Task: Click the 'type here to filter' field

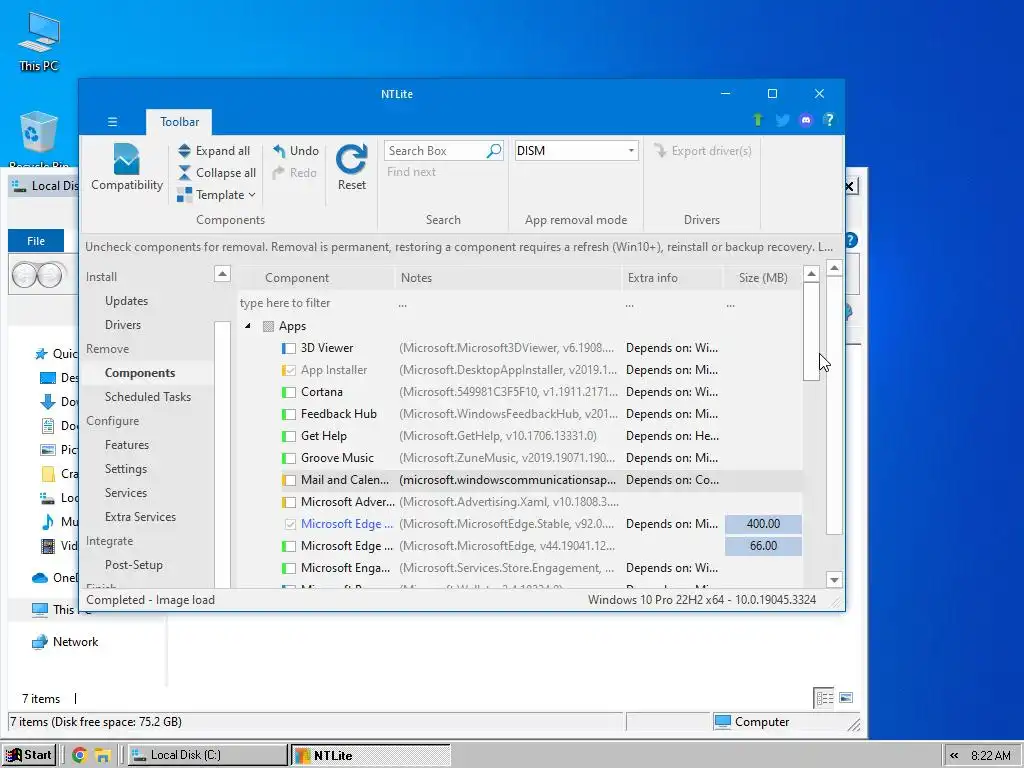Action: (x=315, y=304)
